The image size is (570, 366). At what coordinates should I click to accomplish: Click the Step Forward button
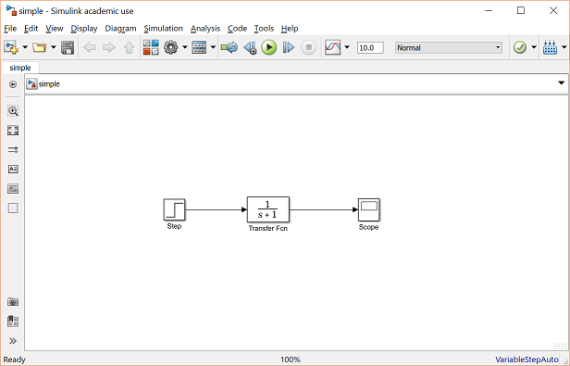[288, 48]
